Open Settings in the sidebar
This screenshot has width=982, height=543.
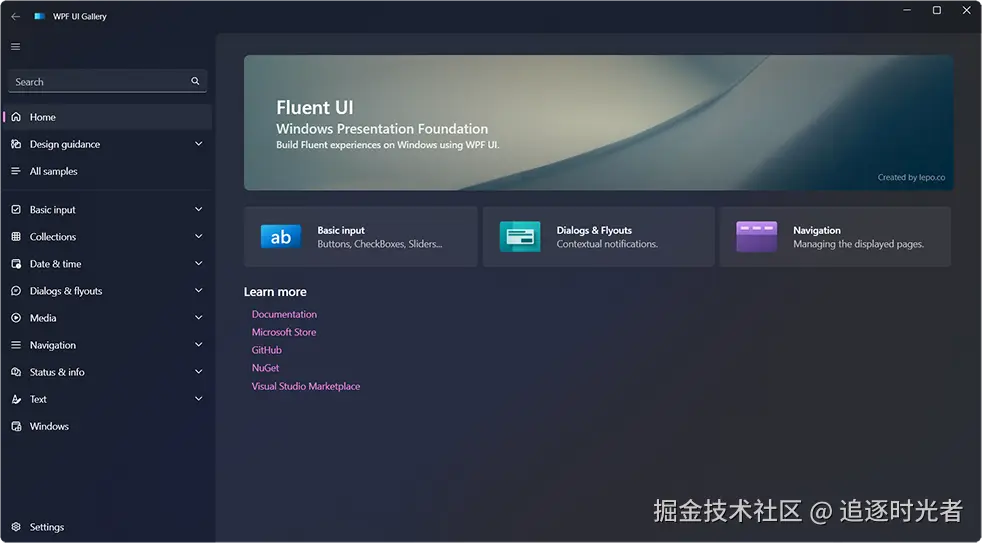[x=107, y=527]
